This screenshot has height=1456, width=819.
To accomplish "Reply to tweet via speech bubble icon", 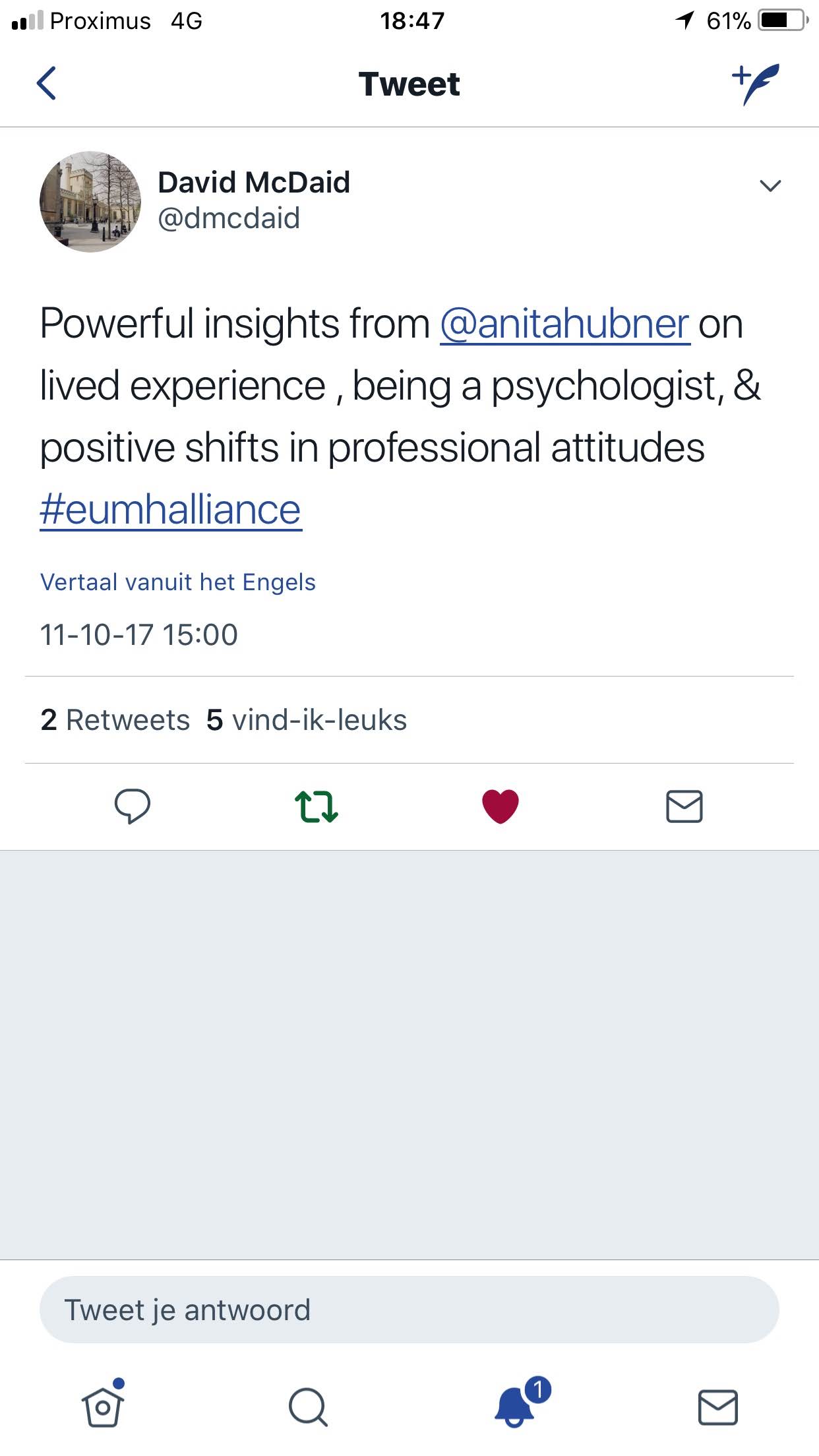I will (x=133, y=806).
